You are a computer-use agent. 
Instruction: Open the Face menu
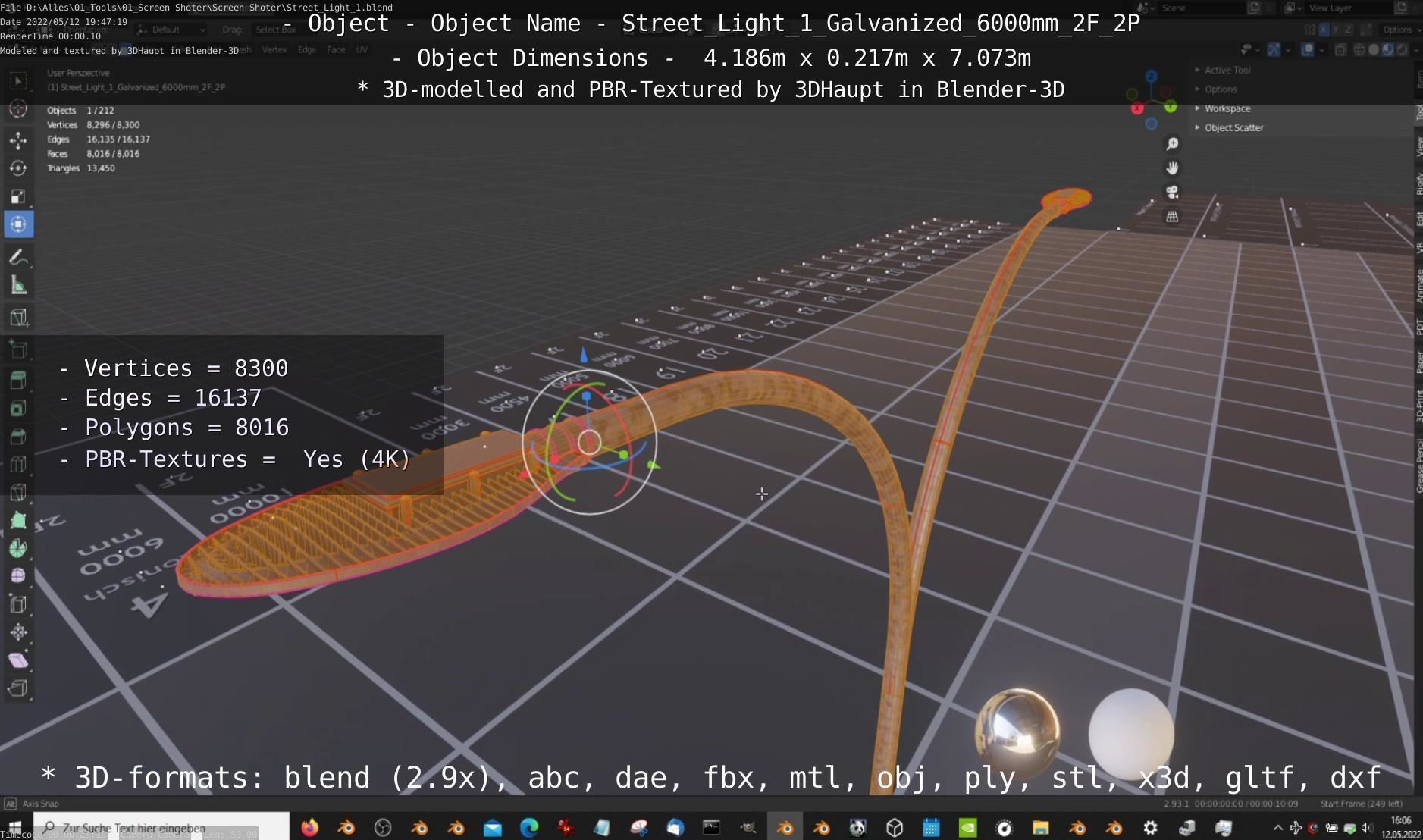(336, 50)
